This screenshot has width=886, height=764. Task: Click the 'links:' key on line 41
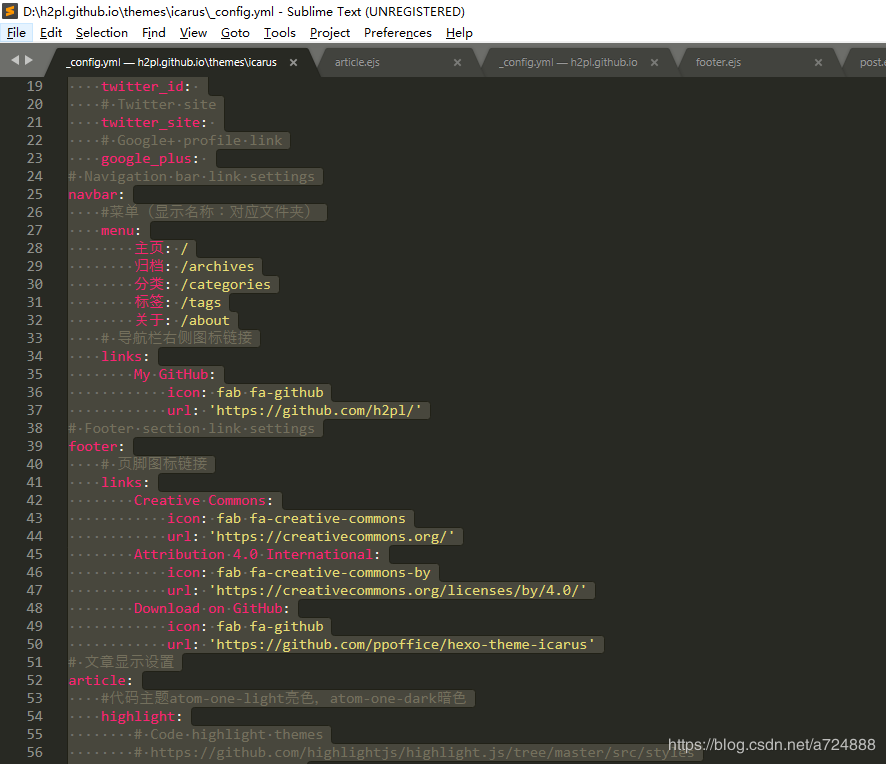(125, 483)
